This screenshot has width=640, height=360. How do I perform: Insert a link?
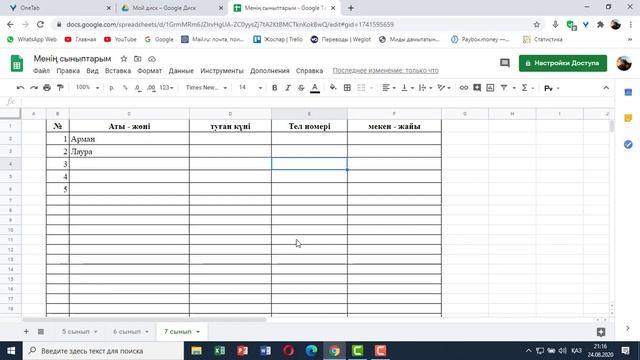pos(464,88)
